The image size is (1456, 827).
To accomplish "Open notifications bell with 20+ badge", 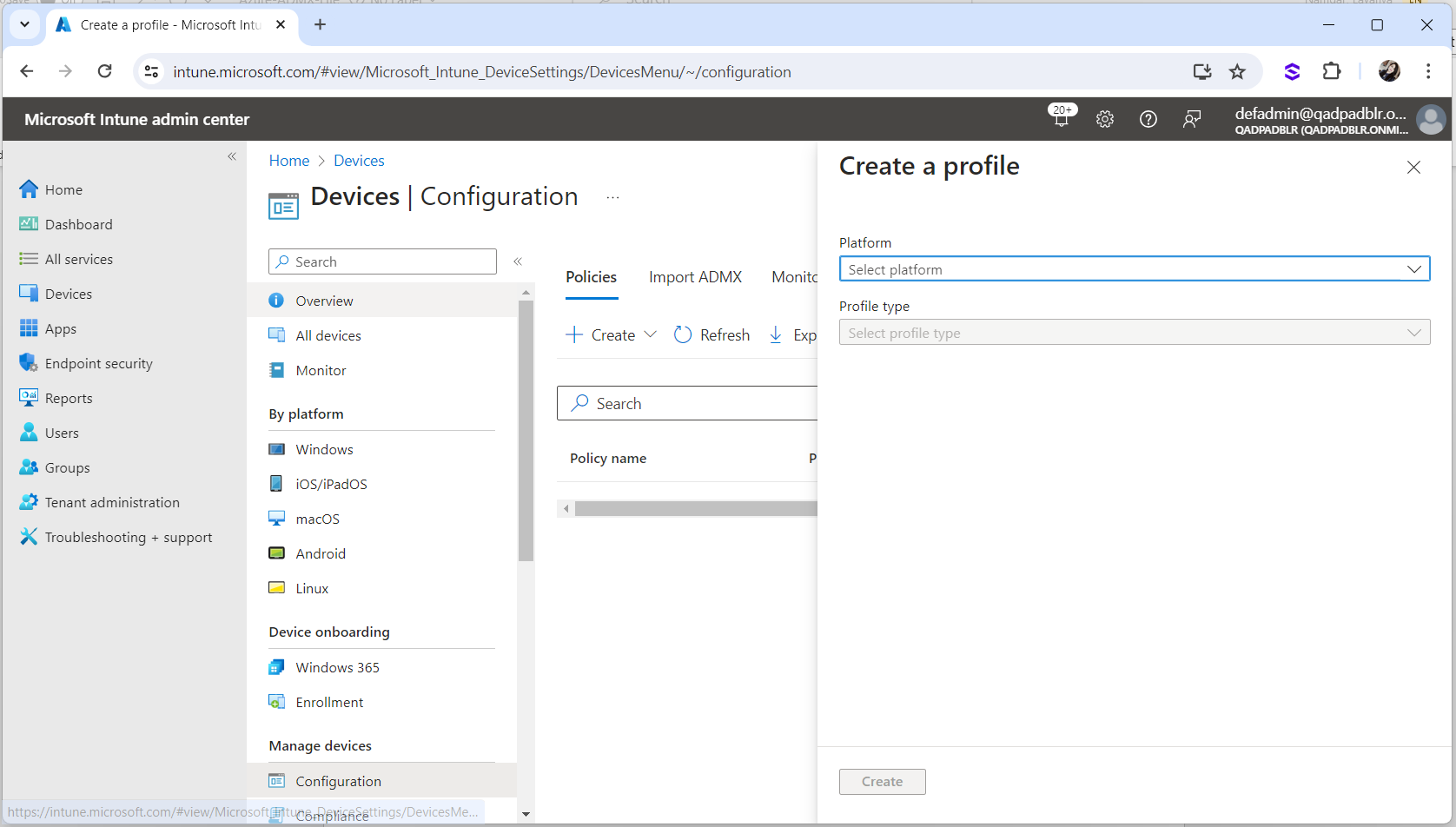I will point(1062,117).
